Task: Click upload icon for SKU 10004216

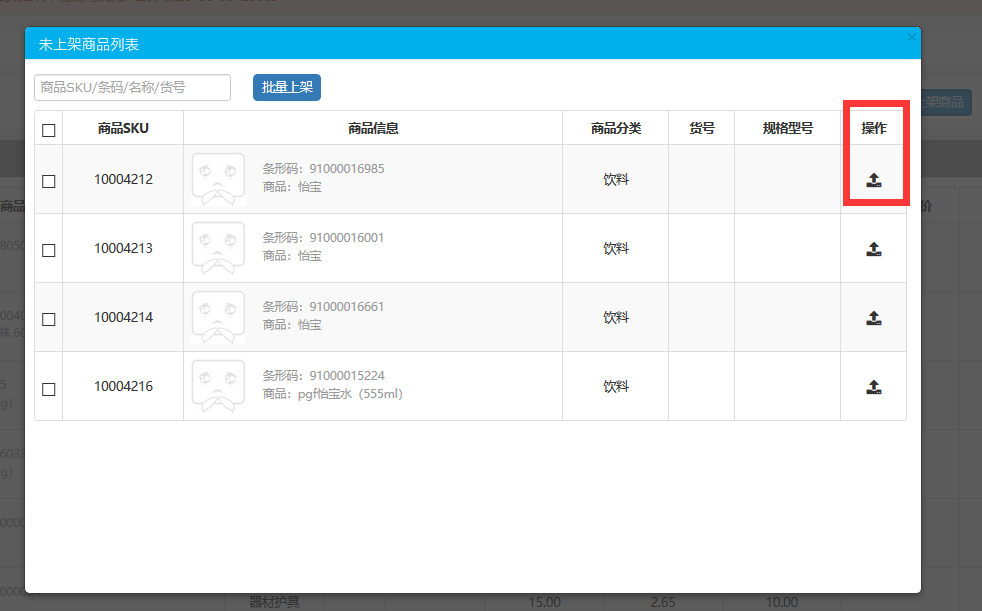Action: 874,387
